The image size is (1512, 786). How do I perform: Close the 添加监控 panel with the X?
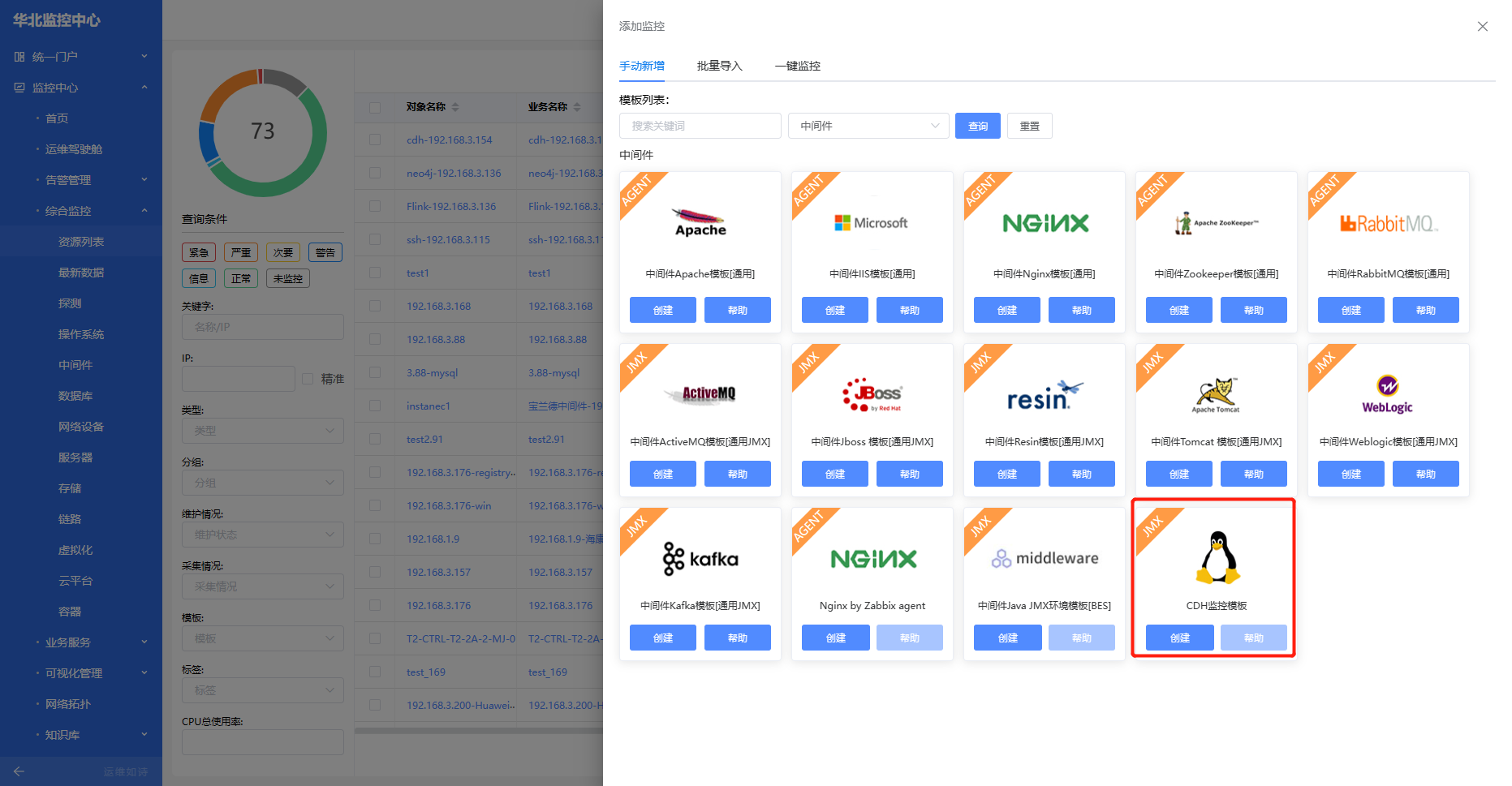click(1483, 27)
